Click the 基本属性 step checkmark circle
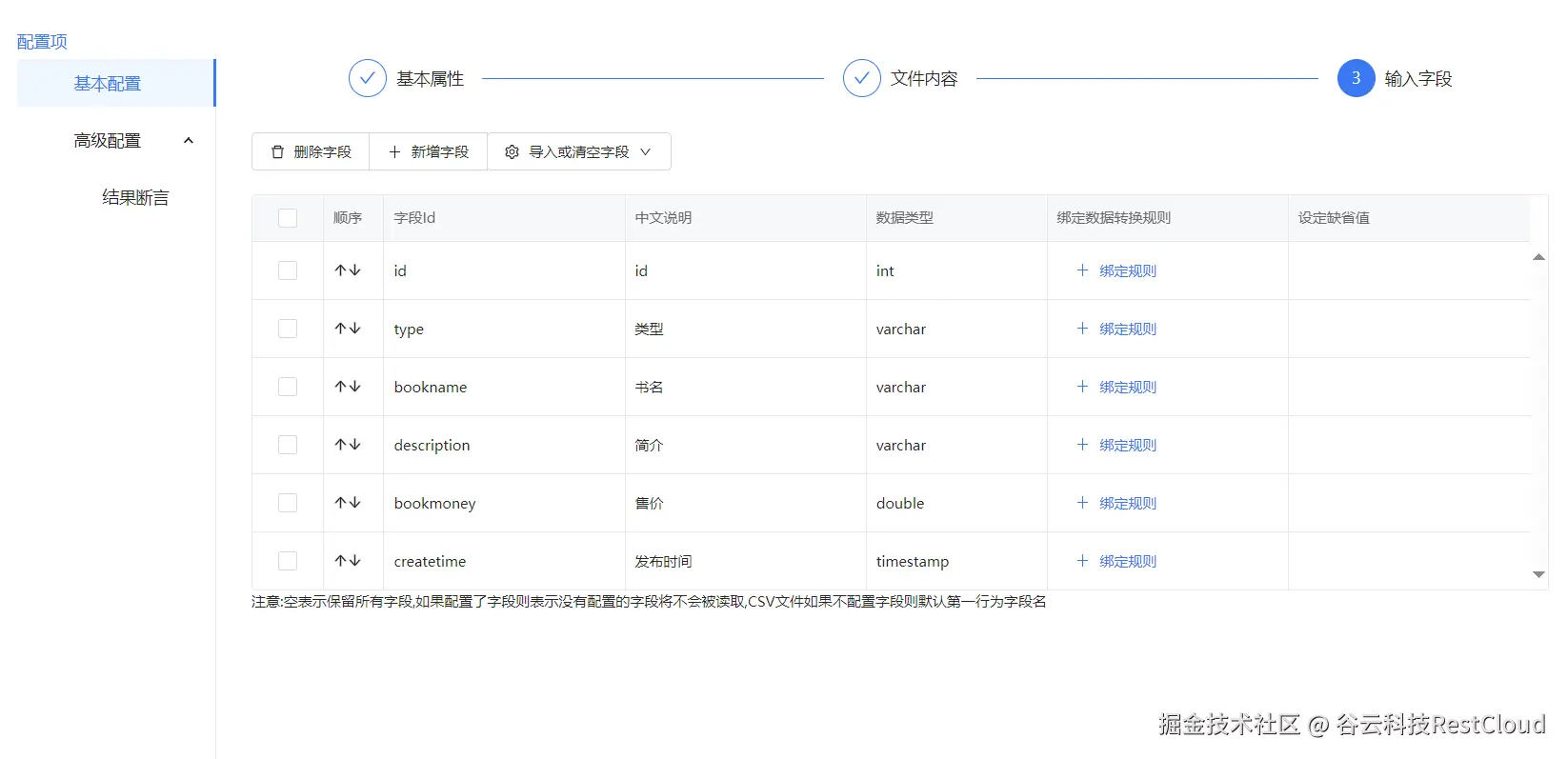Viewport: 1568px width, 759px height. 368,78
